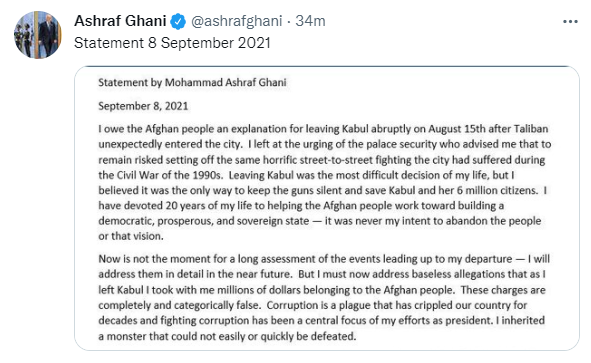Click the words 'Civil War of the 1990s'
The width and height of the screenshot is (591, 363).
[170, 175]
